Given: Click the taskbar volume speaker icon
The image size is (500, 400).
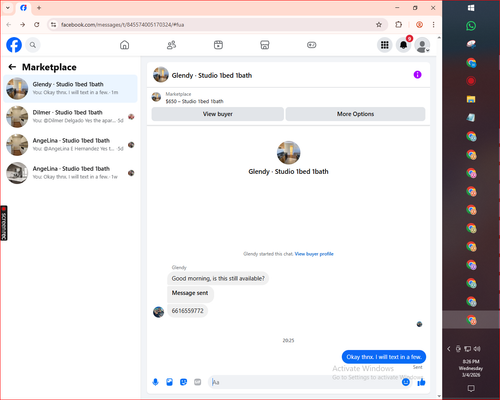Looking at the screenshot, I should pos(477,349).
